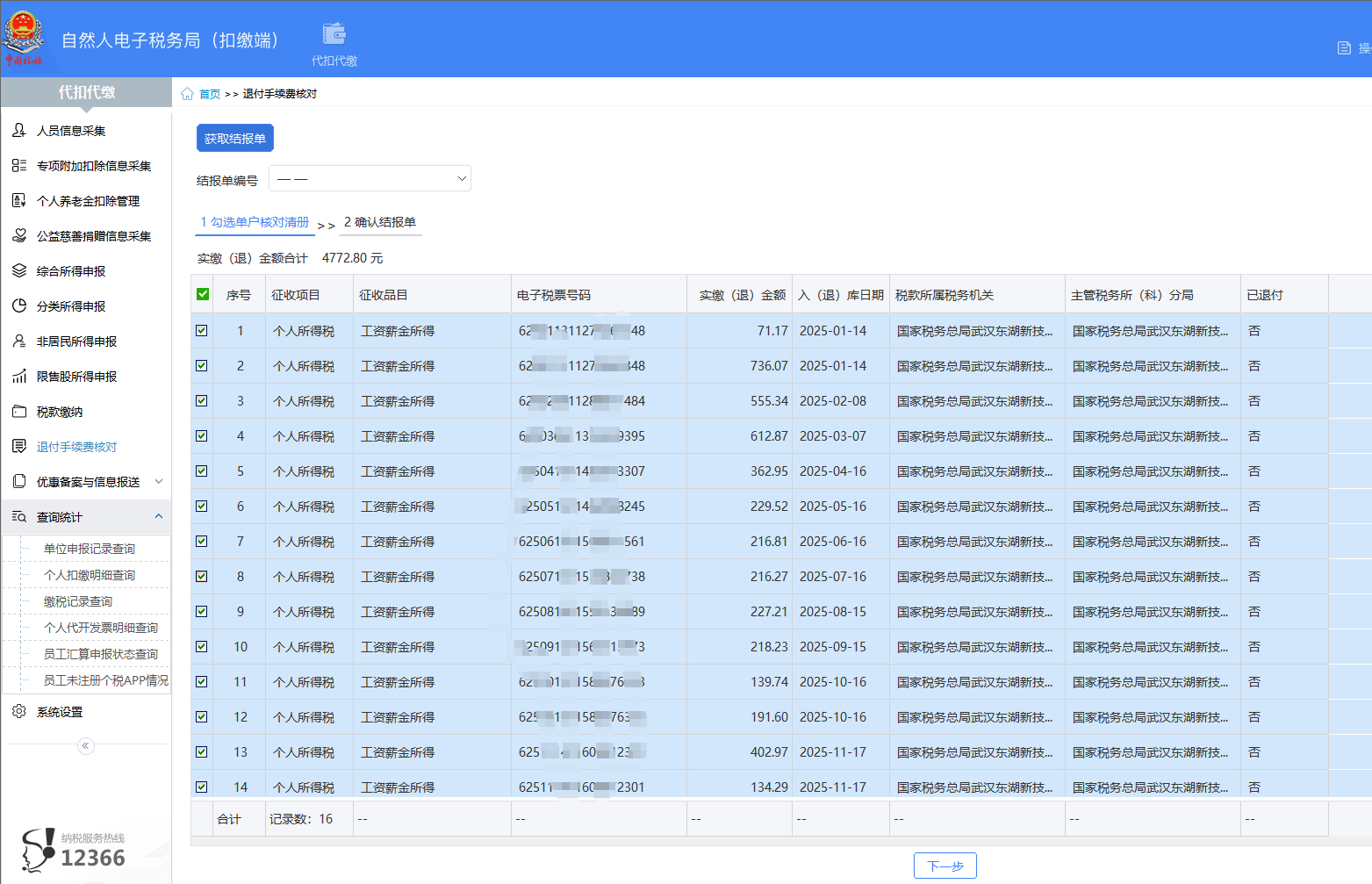Click the 优惠备案与信息报送 copy icon
Image resolution: width=1372 pixels, height=884 pixels.
(19, 481)
